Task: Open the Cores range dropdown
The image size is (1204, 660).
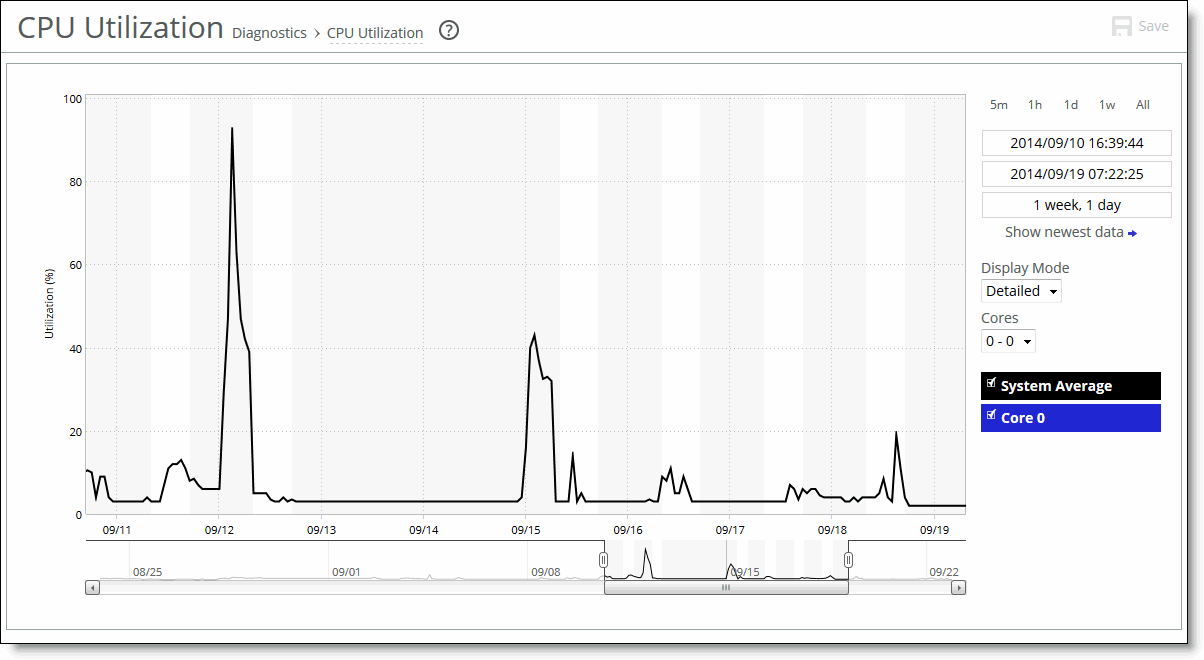Action: [1008, 341]
